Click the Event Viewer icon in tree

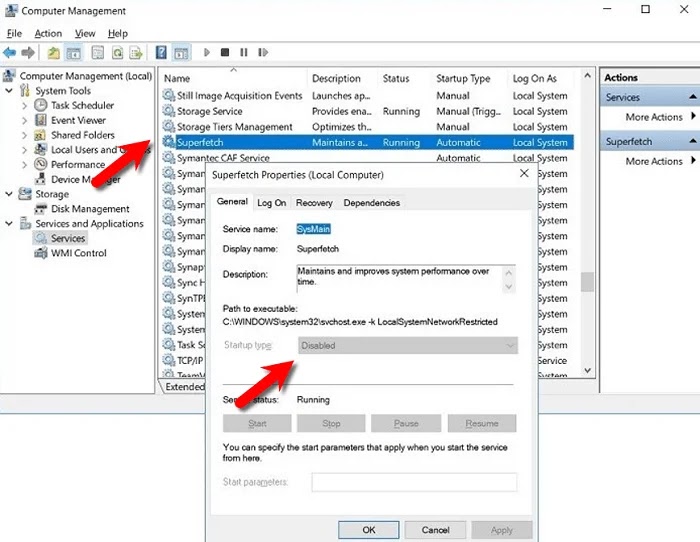(41, 120)
